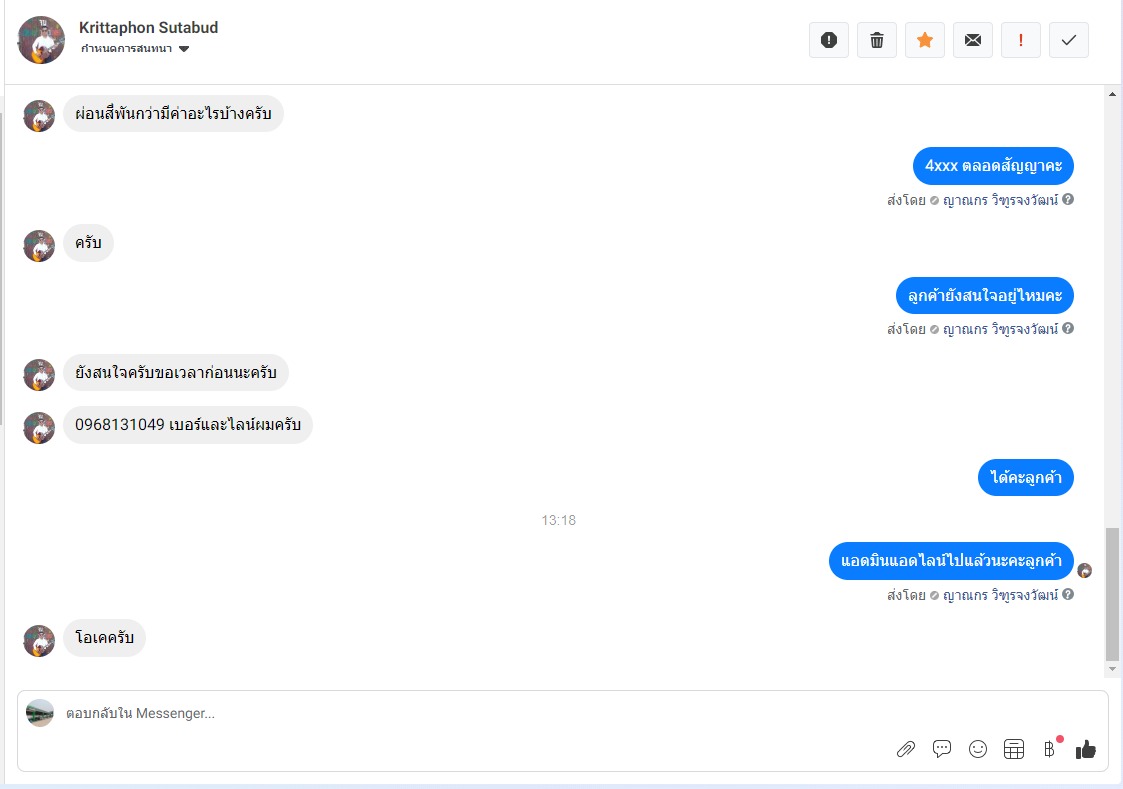The width and height of the screenshot is (1123, 789).
Task: Open Krittaphon's profile picture in header
Action: 41,40
